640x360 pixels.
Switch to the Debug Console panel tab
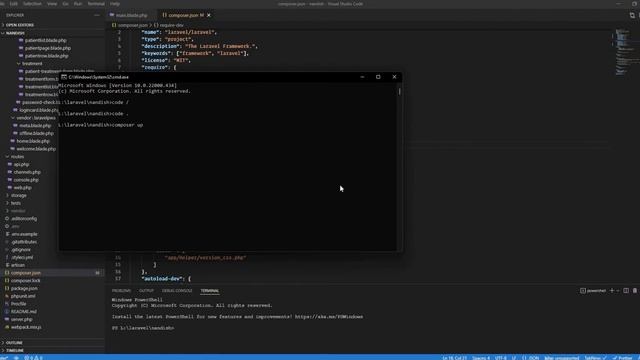[x=177, y=291]
